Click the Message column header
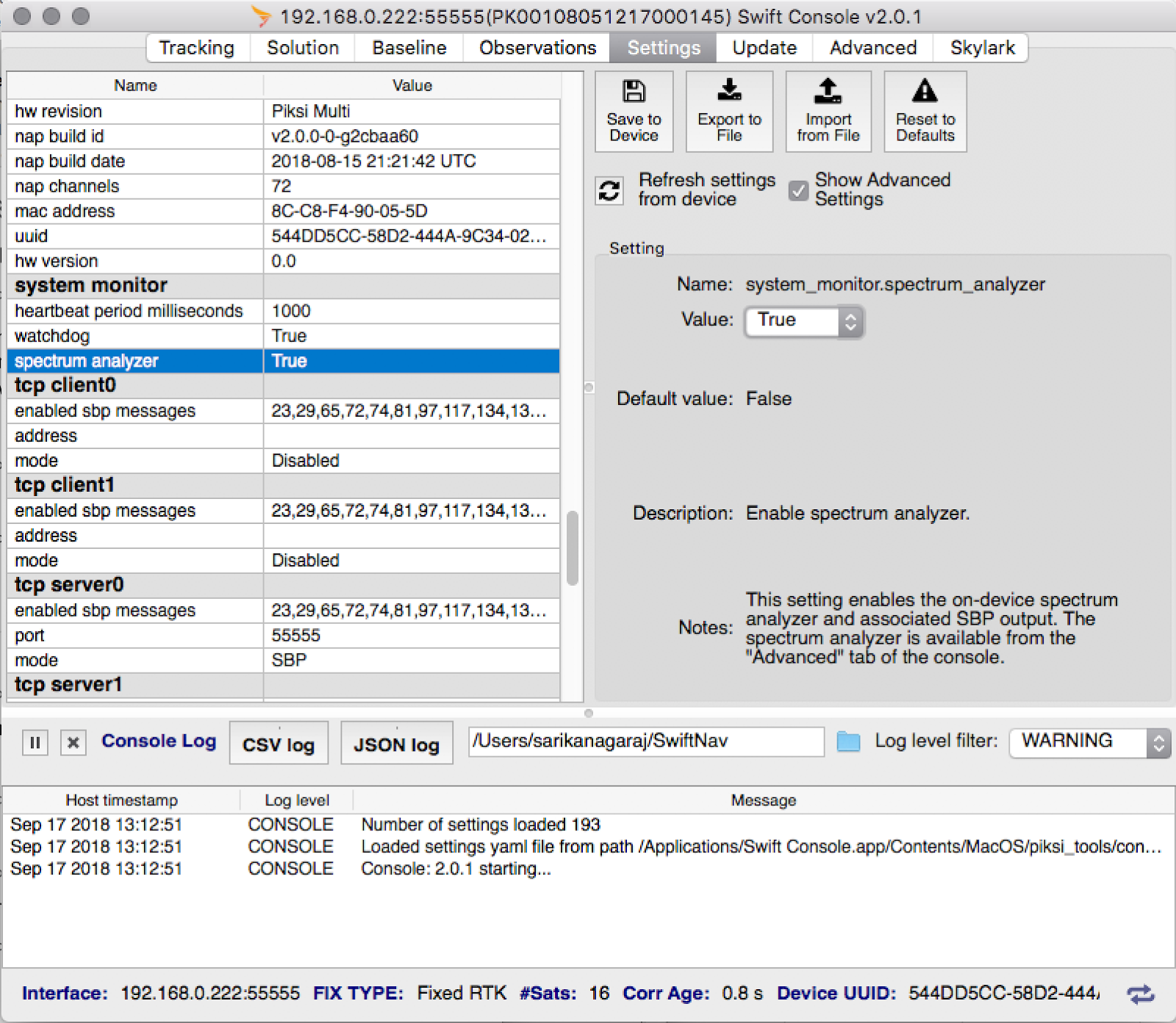 tap(763, 800)
